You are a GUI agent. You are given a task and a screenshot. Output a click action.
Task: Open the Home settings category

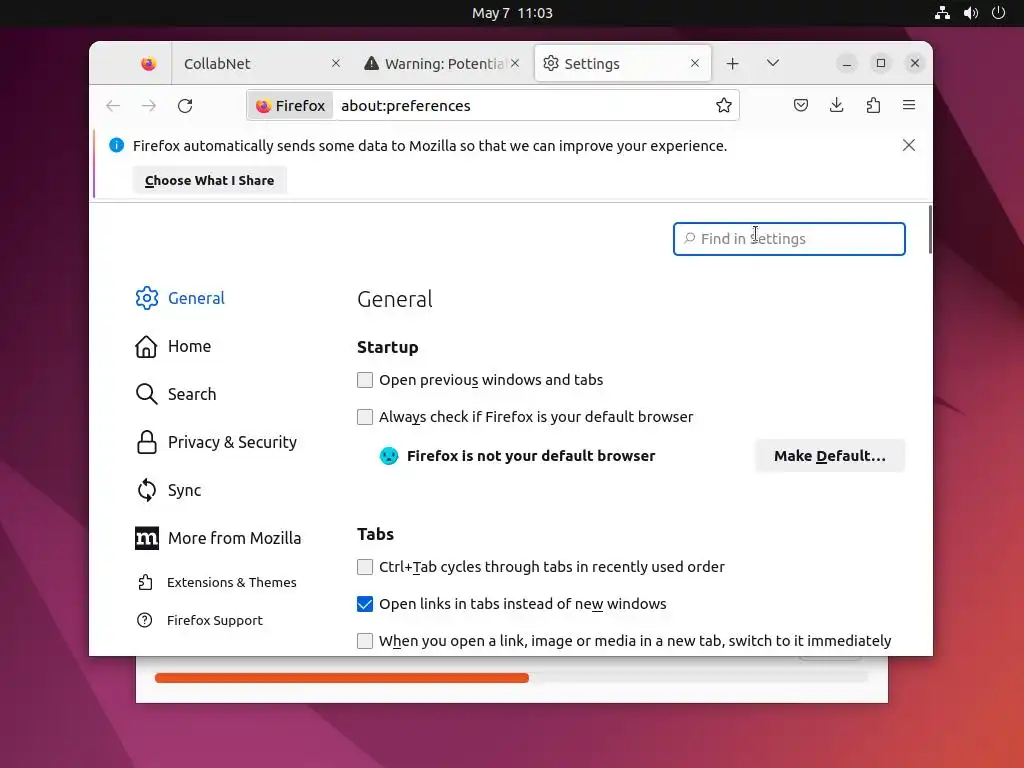click(173, 346)
